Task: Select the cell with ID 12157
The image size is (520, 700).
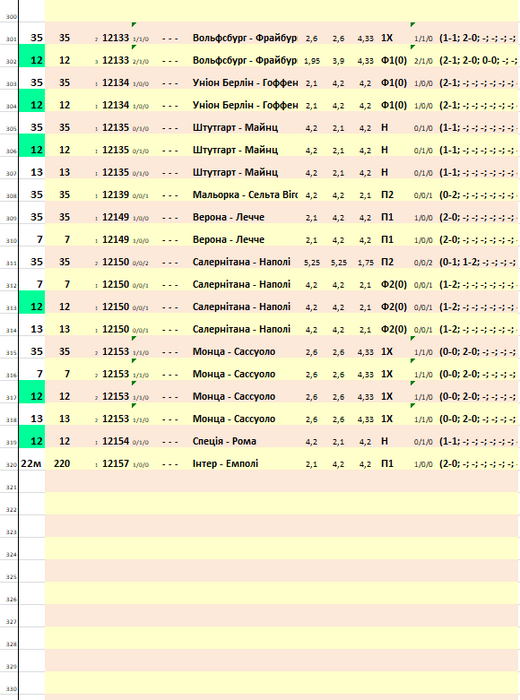Action: (116, 463)
